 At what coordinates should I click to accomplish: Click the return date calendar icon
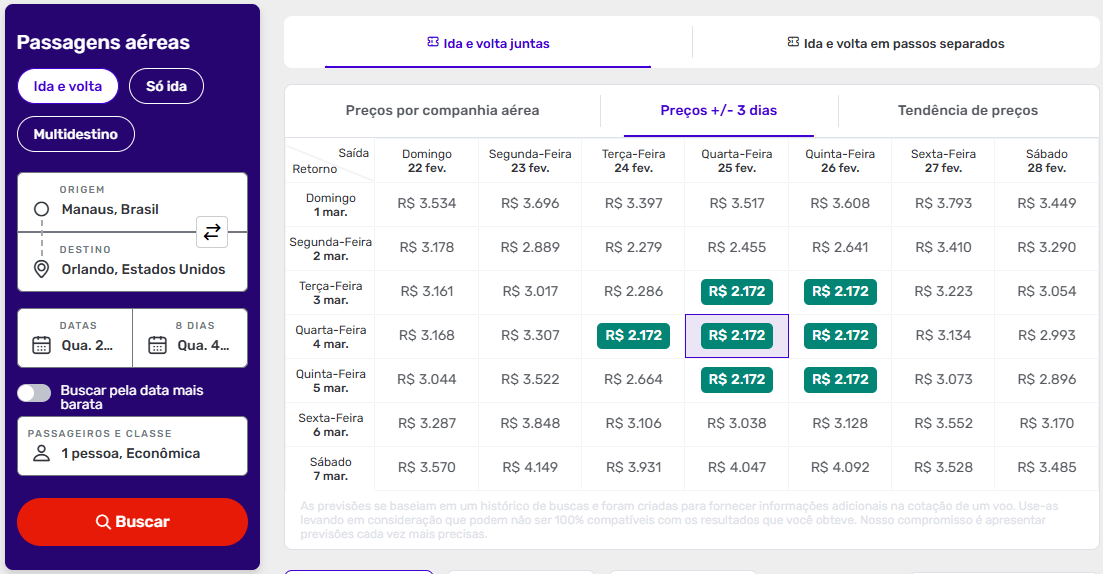tap(157, 345)
